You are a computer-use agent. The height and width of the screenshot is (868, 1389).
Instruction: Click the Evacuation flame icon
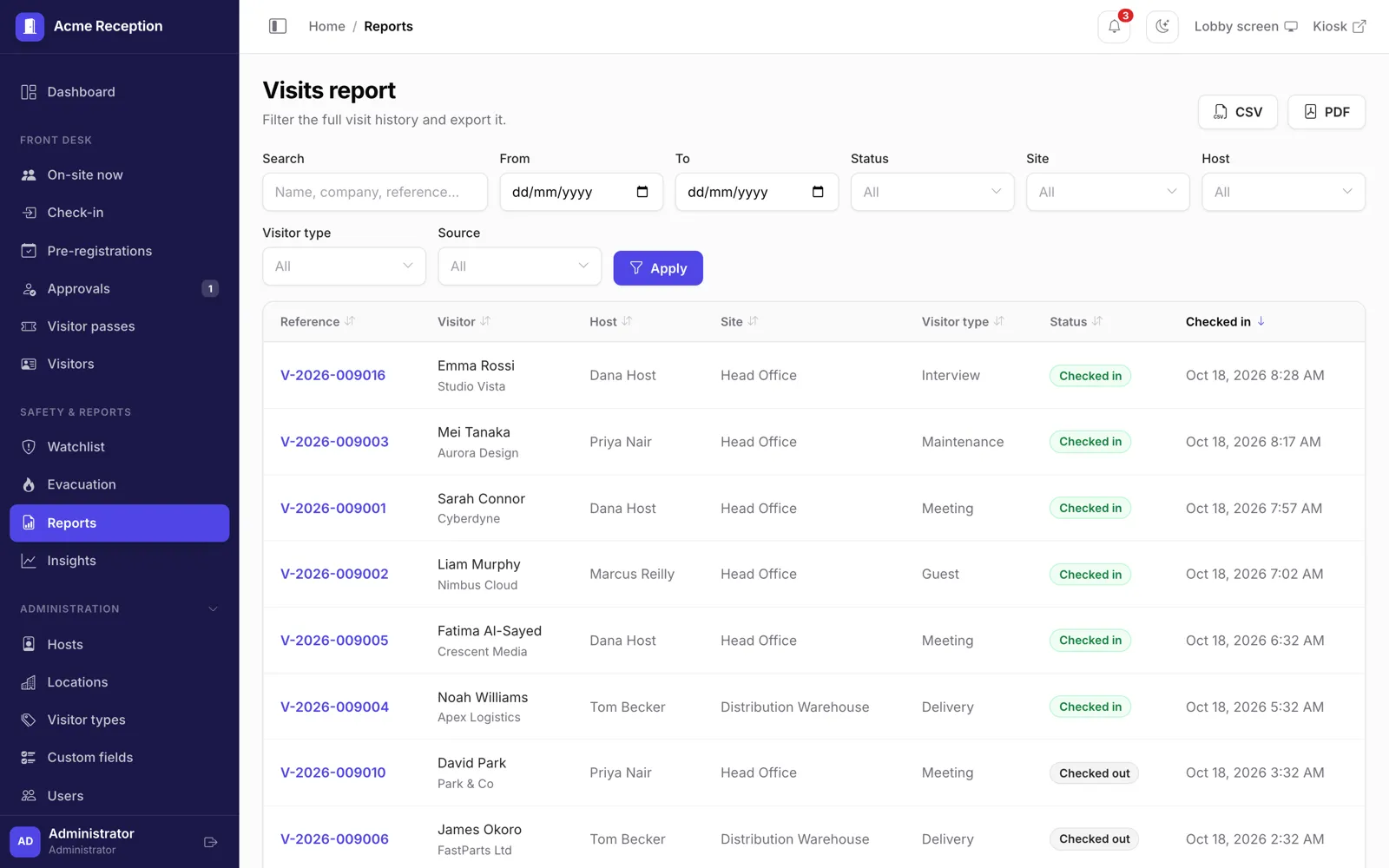[x=29, y=484]
